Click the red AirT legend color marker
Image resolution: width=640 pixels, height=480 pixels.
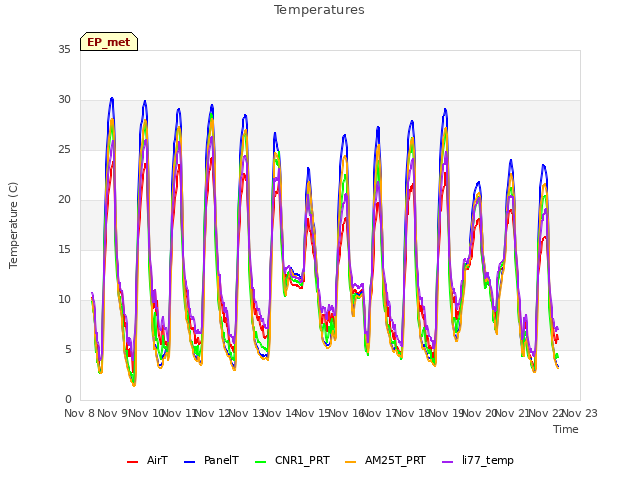[133, 462]
